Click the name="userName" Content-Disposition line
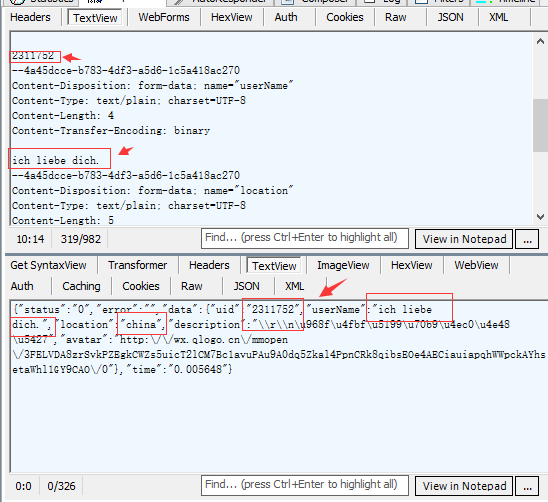 click(152, 86)
